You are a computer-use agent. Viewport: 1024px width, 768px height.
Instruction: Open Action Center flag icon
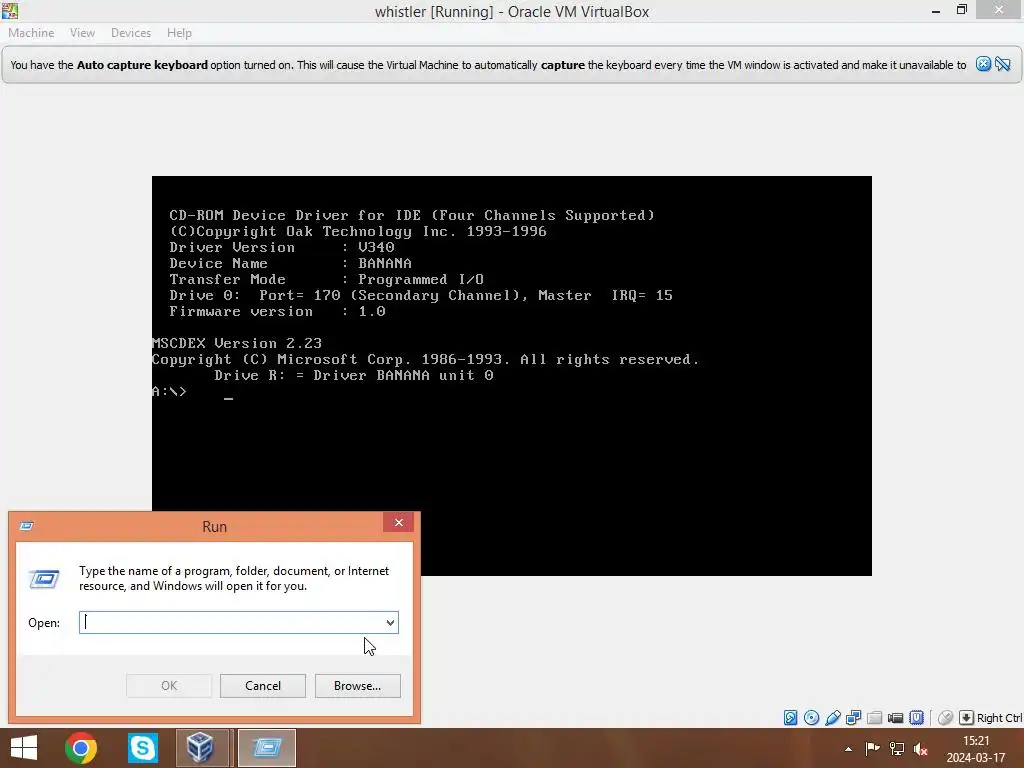pyautogui.click(x=872, y=749)
